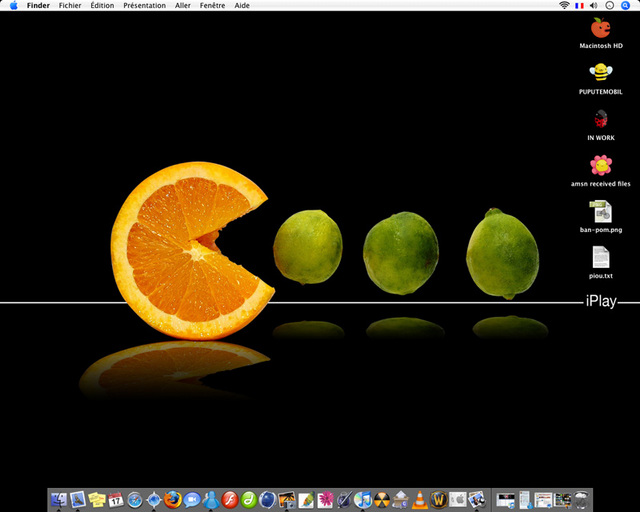
Task: Open iPhoto camera icon in Dock
Action: [287, 499]
